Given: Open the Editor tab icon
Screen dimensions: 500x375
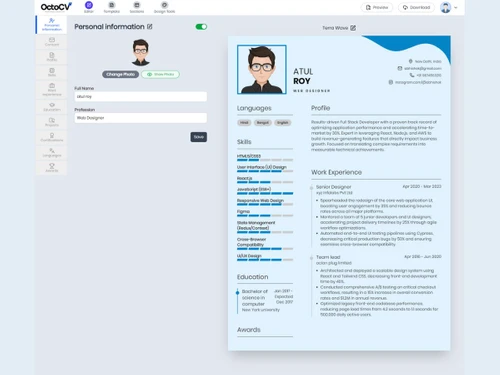Looking at the screenshot, I should (x=89, y=5).
